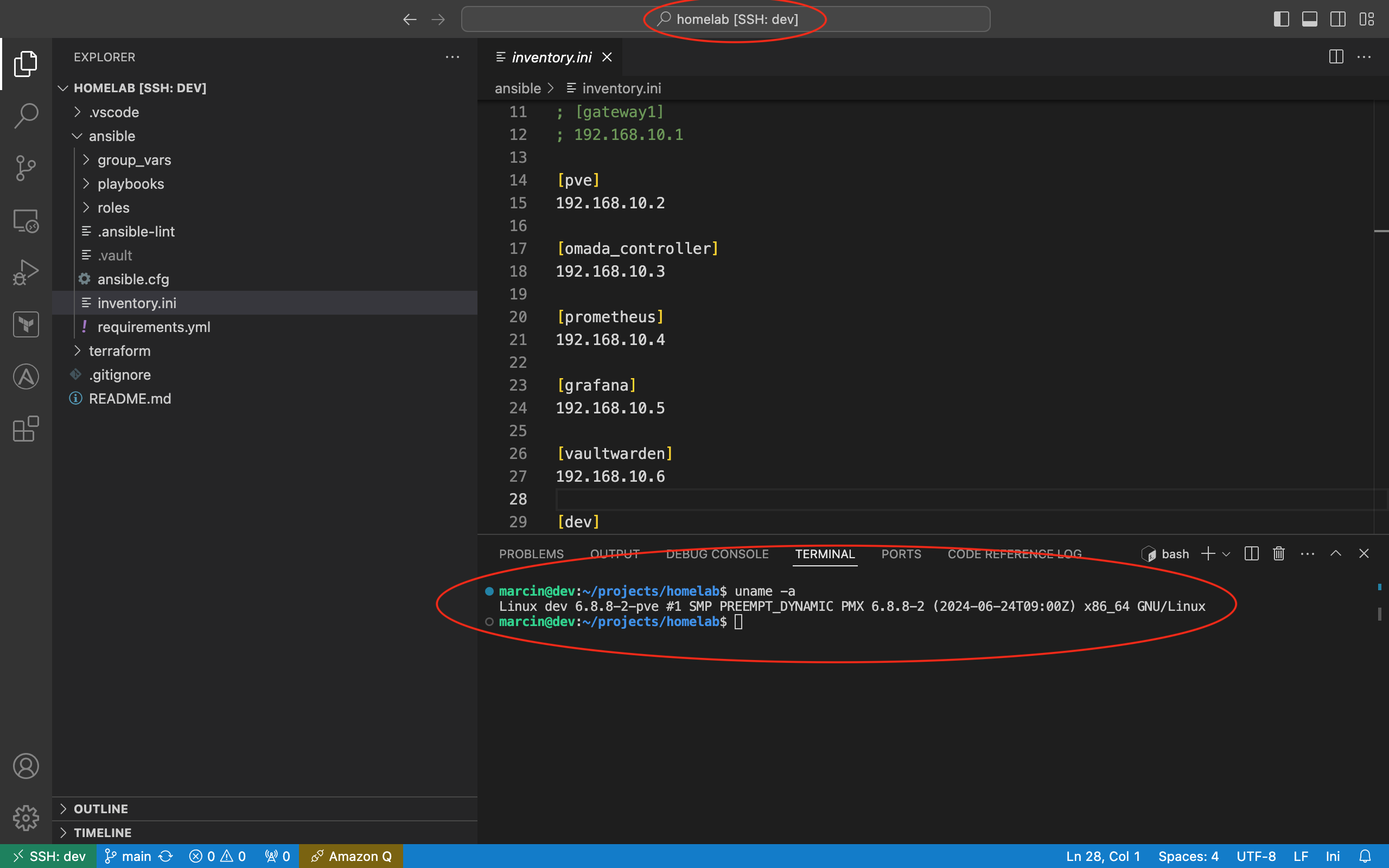Expand the roles folder

(113, 207)
